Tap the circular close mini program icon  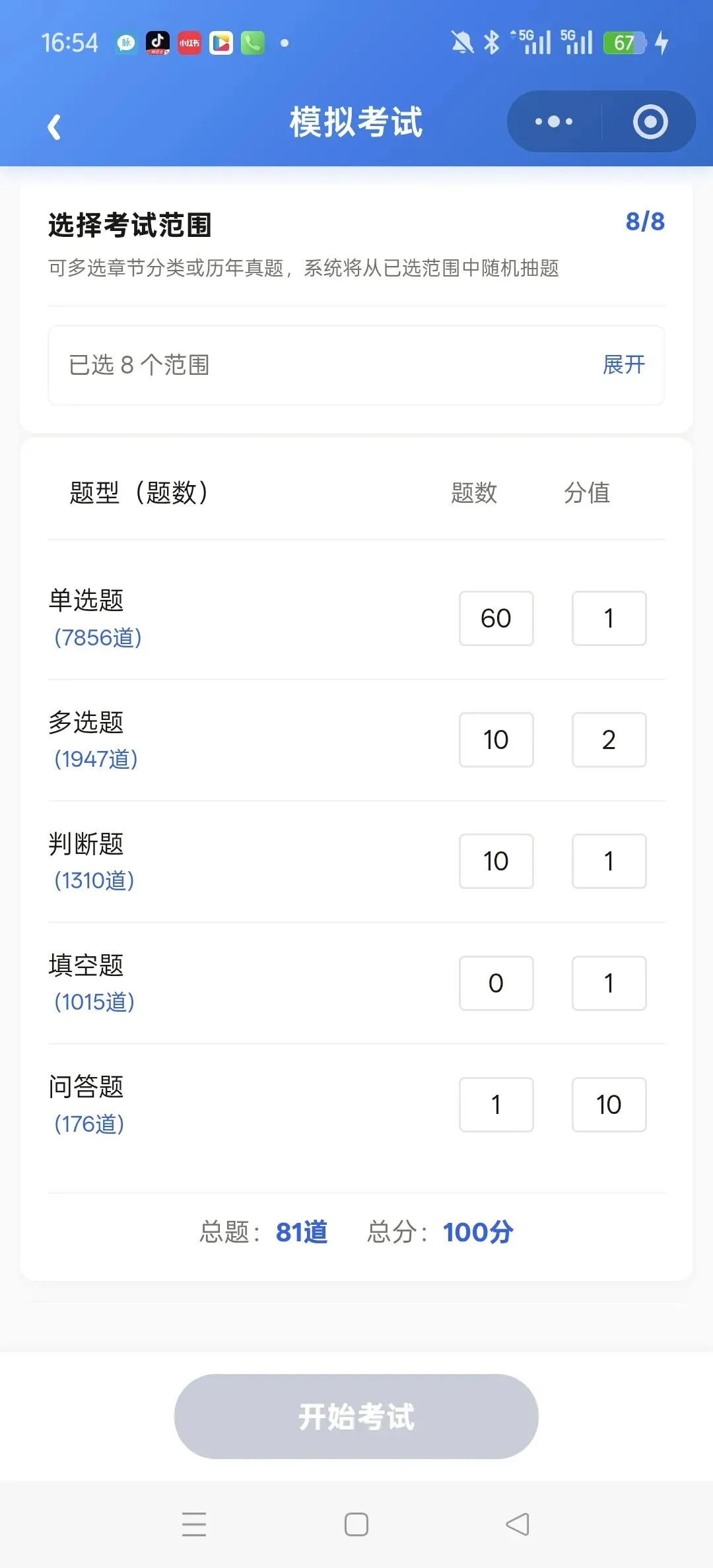(x=650, y=121)
